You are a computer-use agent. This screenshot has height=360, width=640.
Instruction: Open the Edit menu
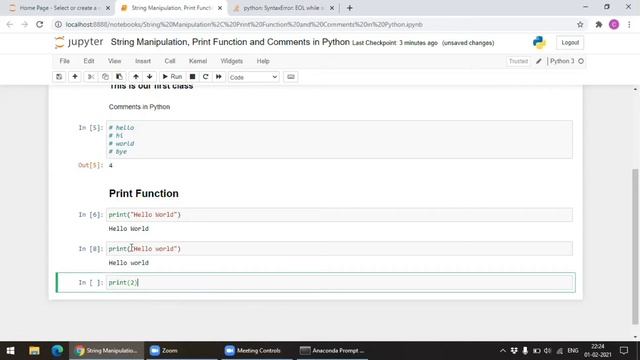[89, 61]
